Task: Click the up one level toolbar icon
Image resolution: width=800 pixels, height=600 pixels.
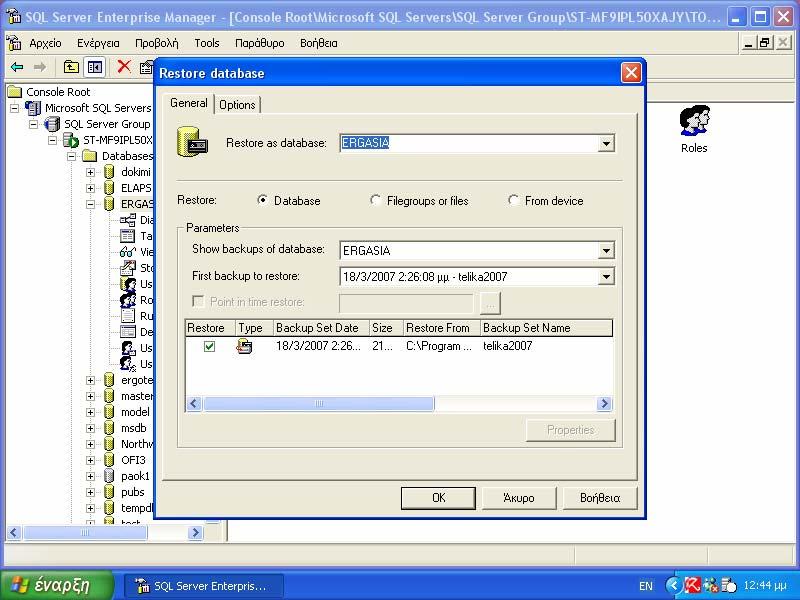Action: point(71,67)
